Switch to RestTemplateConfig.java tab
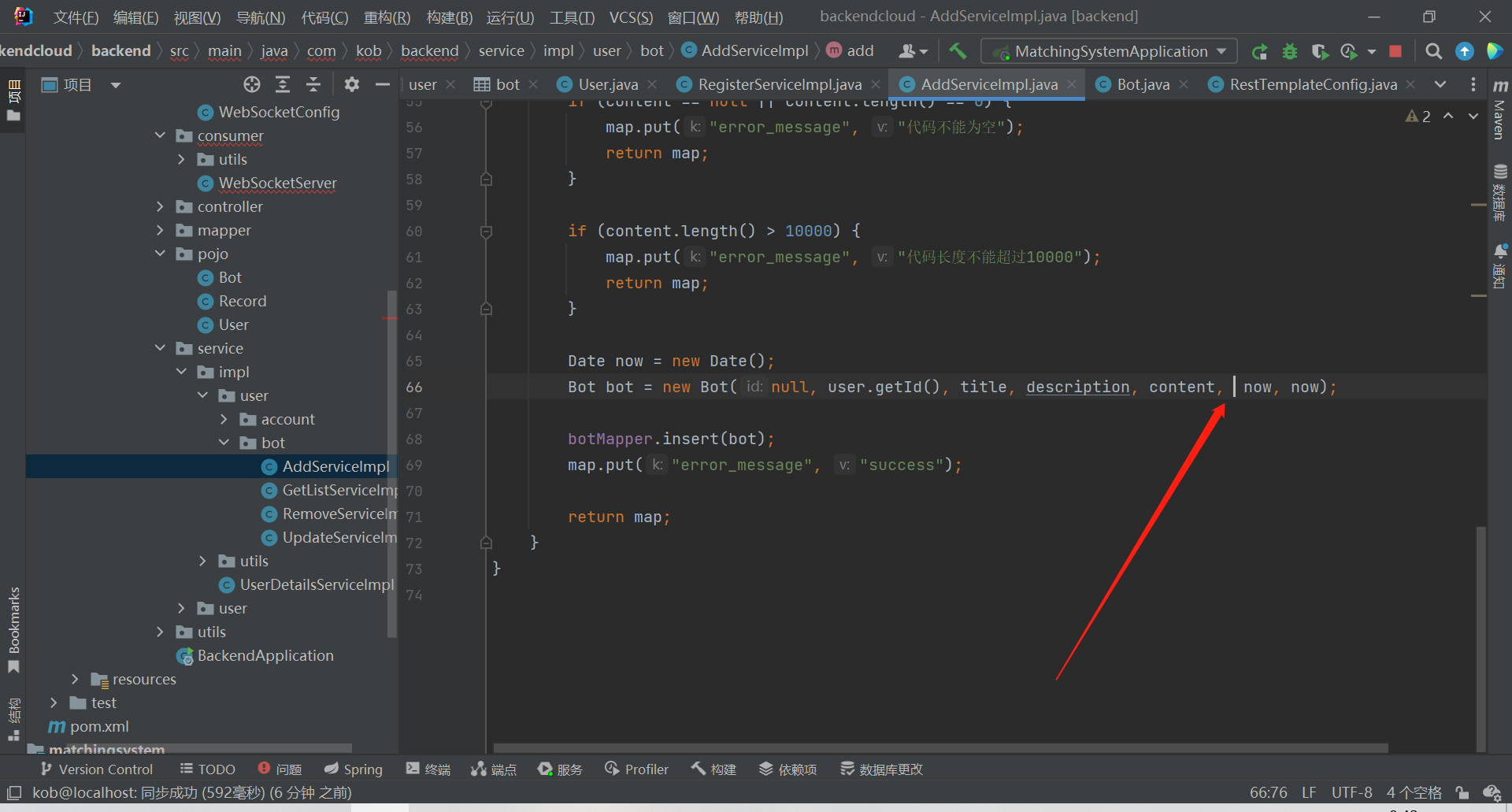 point(1313,84)
